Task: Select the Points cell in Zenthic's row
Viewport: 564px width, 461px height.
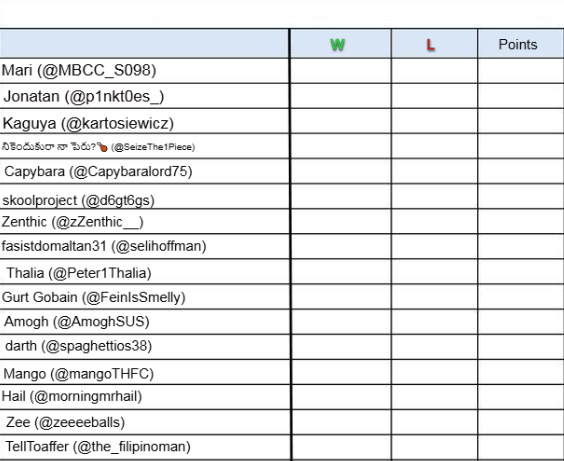Action: (x=521, y=222)
